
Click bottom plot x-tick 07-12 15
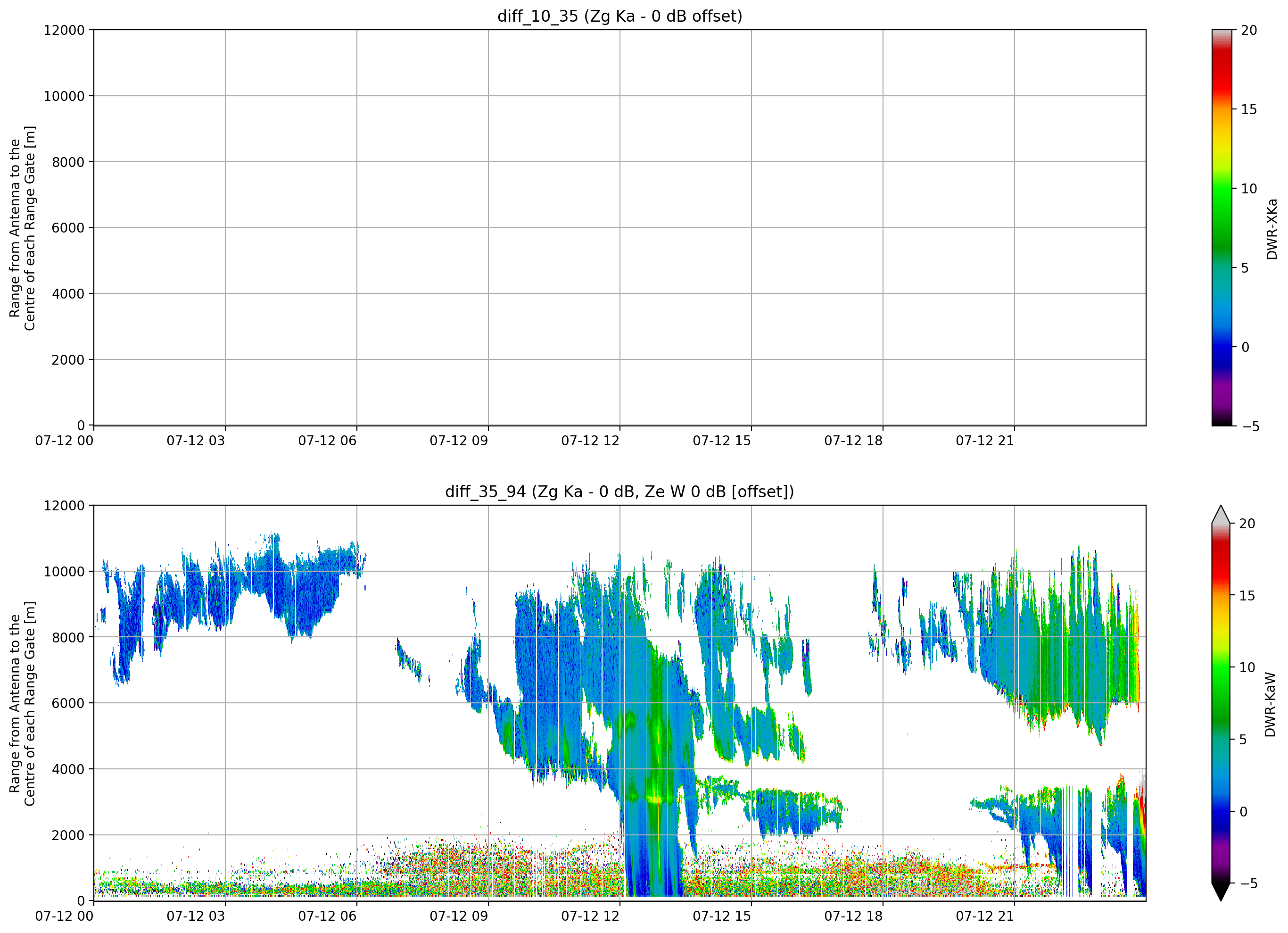pyautogui.click(x=722, y=916)
